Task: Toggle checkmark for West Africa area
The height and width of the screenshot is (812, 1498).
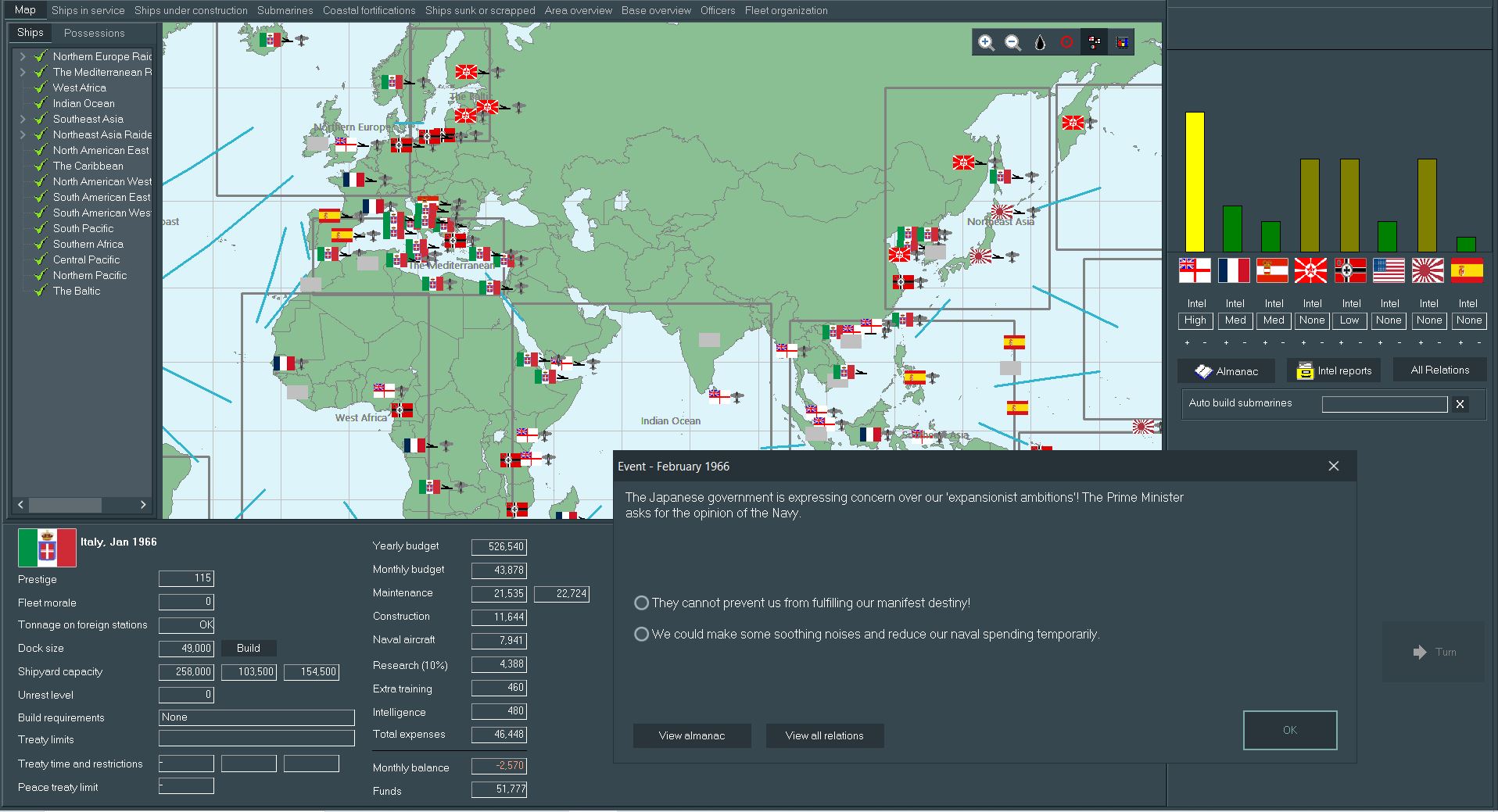Action: 41,88
